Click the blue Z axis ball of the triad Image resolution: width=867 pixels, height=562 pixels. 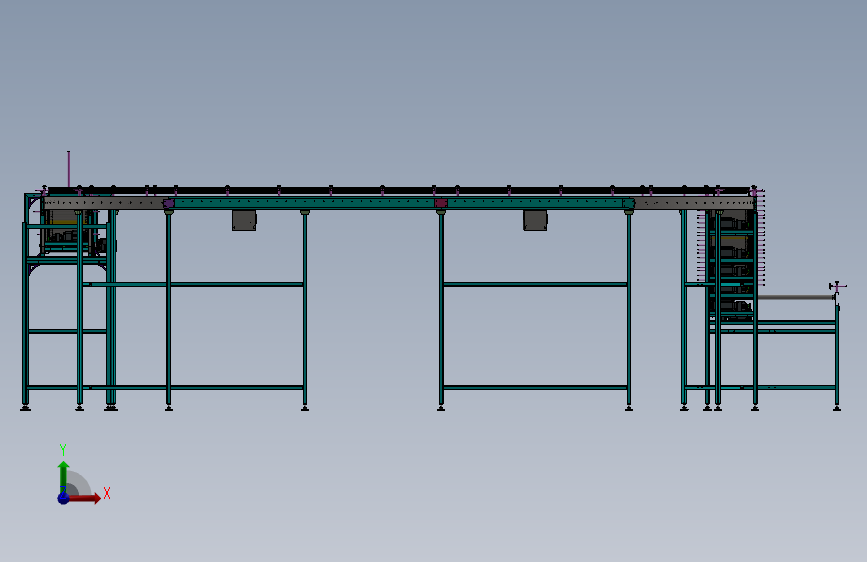pos(63,498)
